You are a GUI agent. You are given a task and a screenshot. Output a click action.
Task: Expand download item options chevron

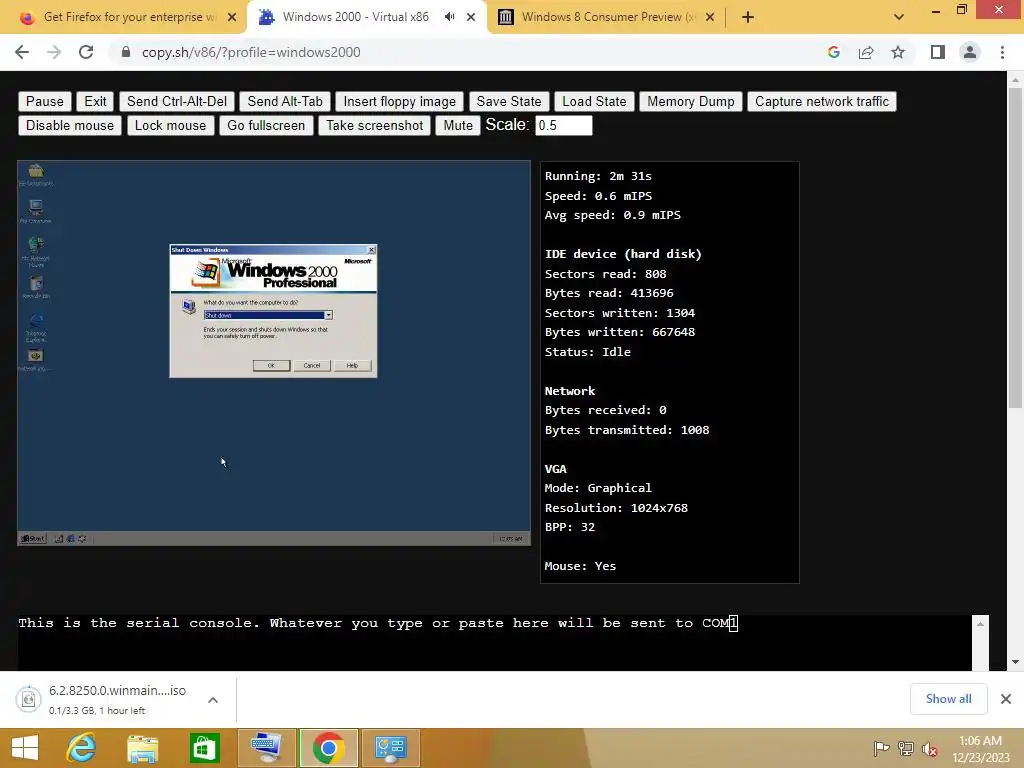pyautogui.click(x=213, y=699)
